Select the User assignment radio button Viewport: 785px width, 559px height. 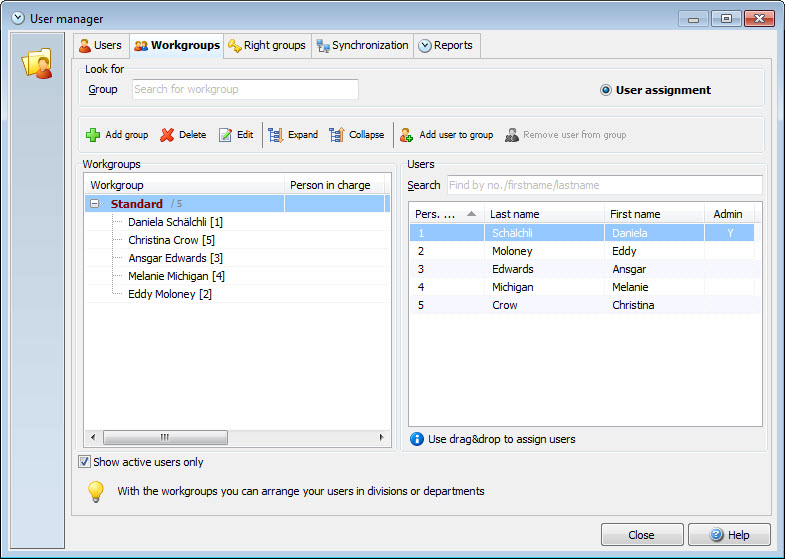(606, 90)
